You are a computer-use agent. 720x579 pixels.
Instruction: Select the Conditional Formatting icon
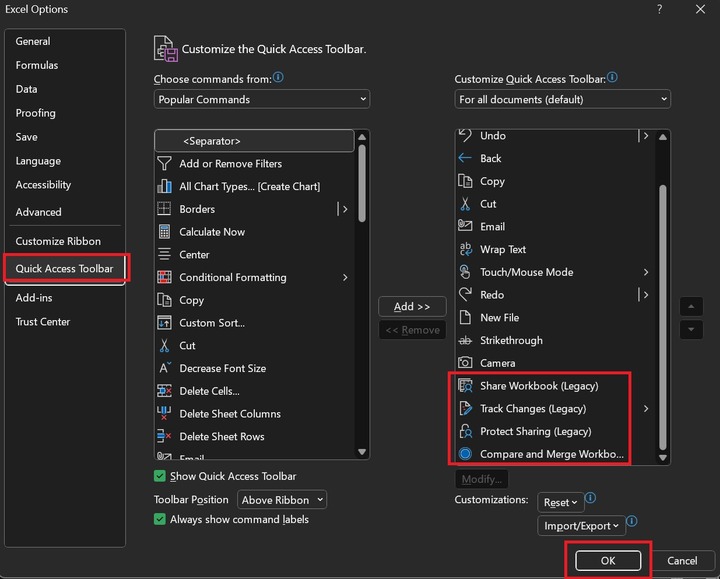point(164,277)
